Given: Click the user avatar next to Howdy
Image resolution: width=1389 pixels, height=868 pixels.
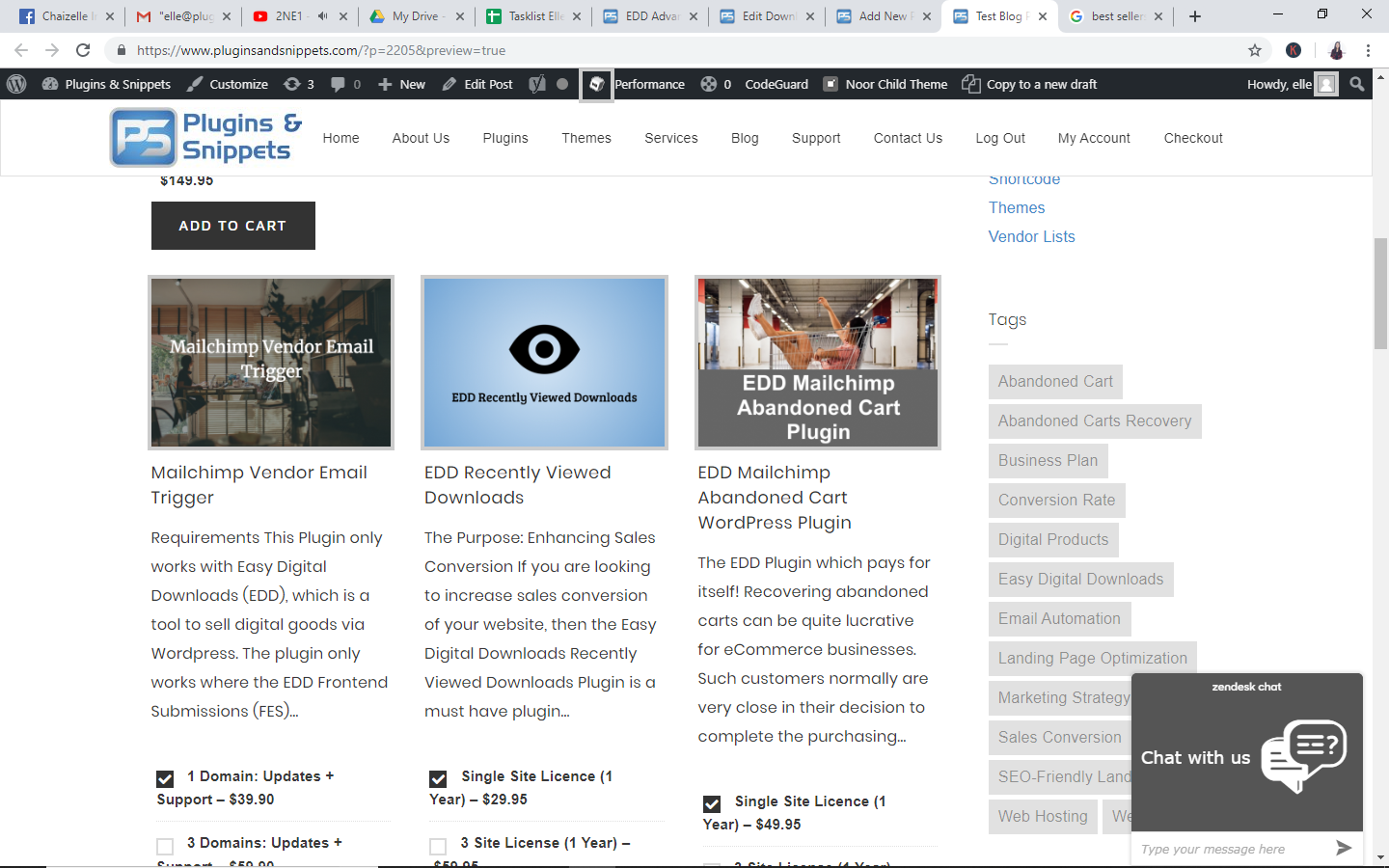Looking at the screenshot, I should [x=1327, y=84].
